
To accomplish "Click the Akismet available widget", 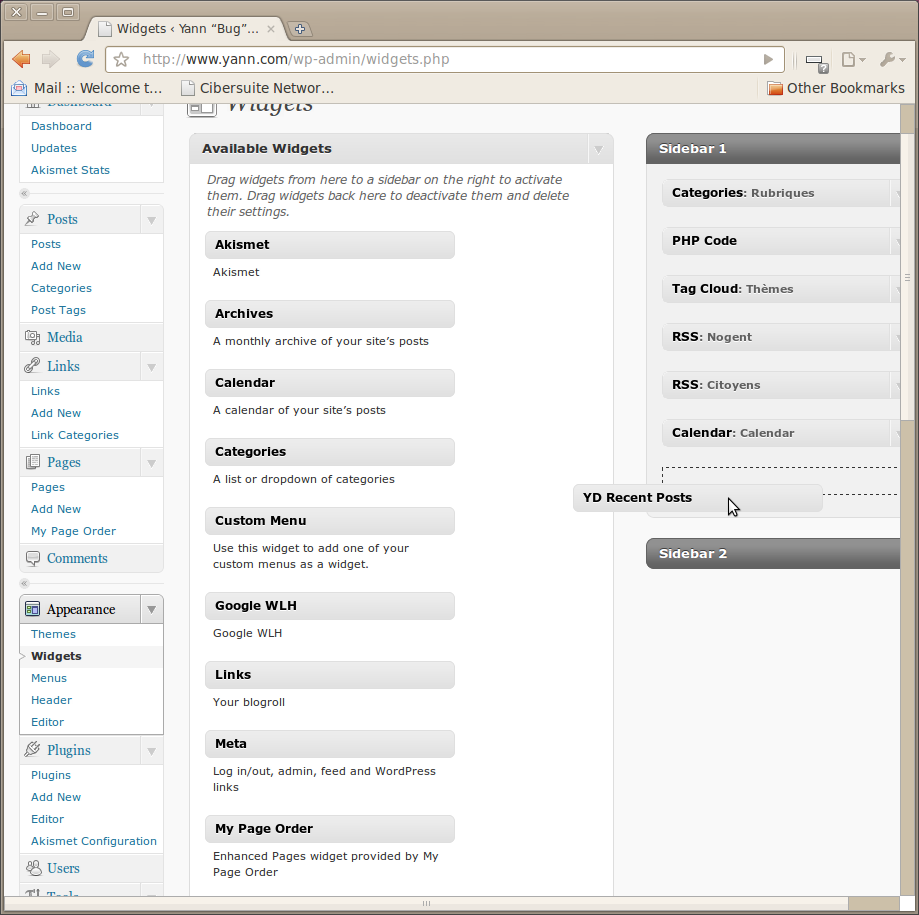I will pyautogui.click(x=329, y=245).
